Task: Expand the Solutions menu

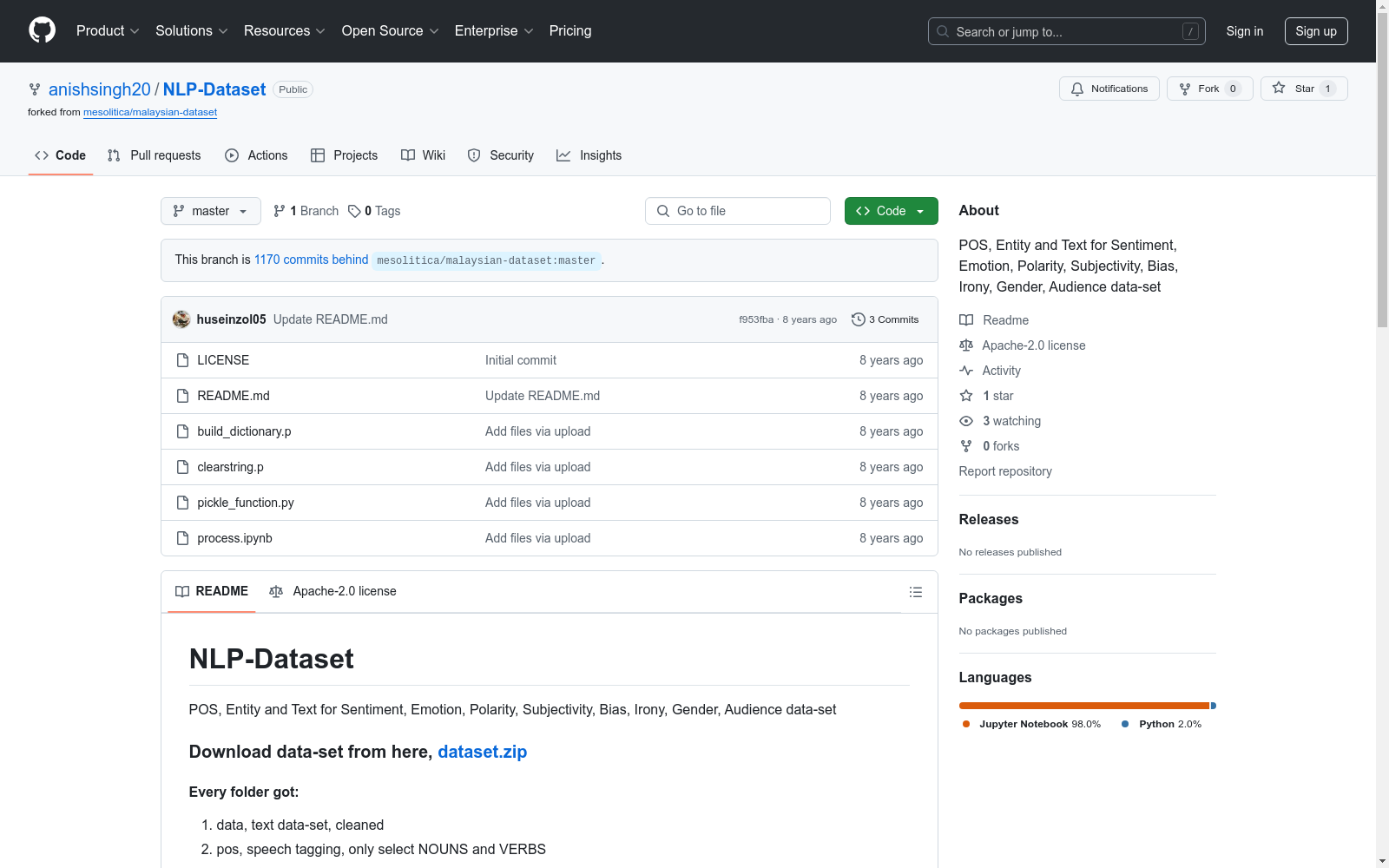Action: pos(192,31)
